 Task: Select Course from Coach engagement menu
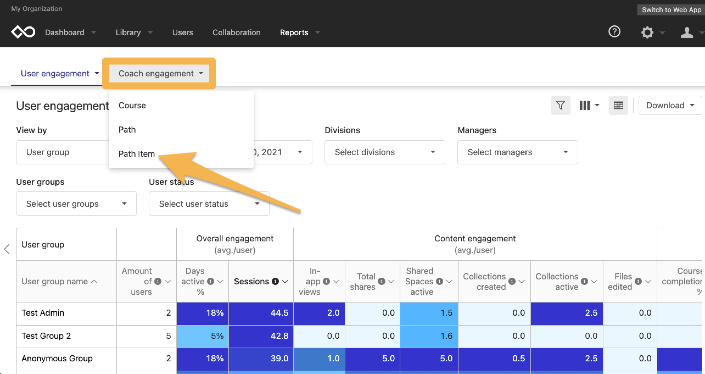click(x=132, y=106)
